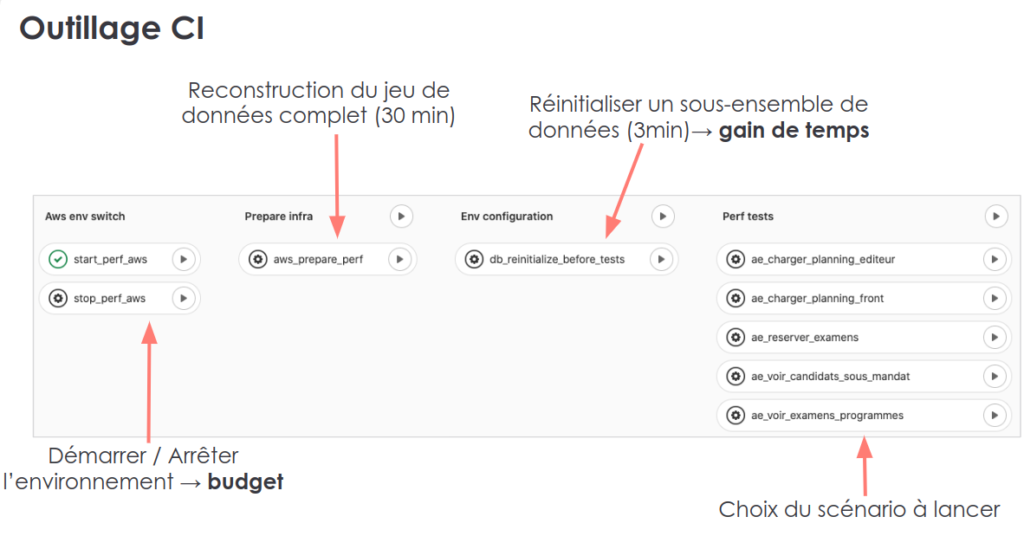Viewport: 1024px width, 549px height.
Task: Play the db_reinitialize_before_tests job
Action: [660, 259]
